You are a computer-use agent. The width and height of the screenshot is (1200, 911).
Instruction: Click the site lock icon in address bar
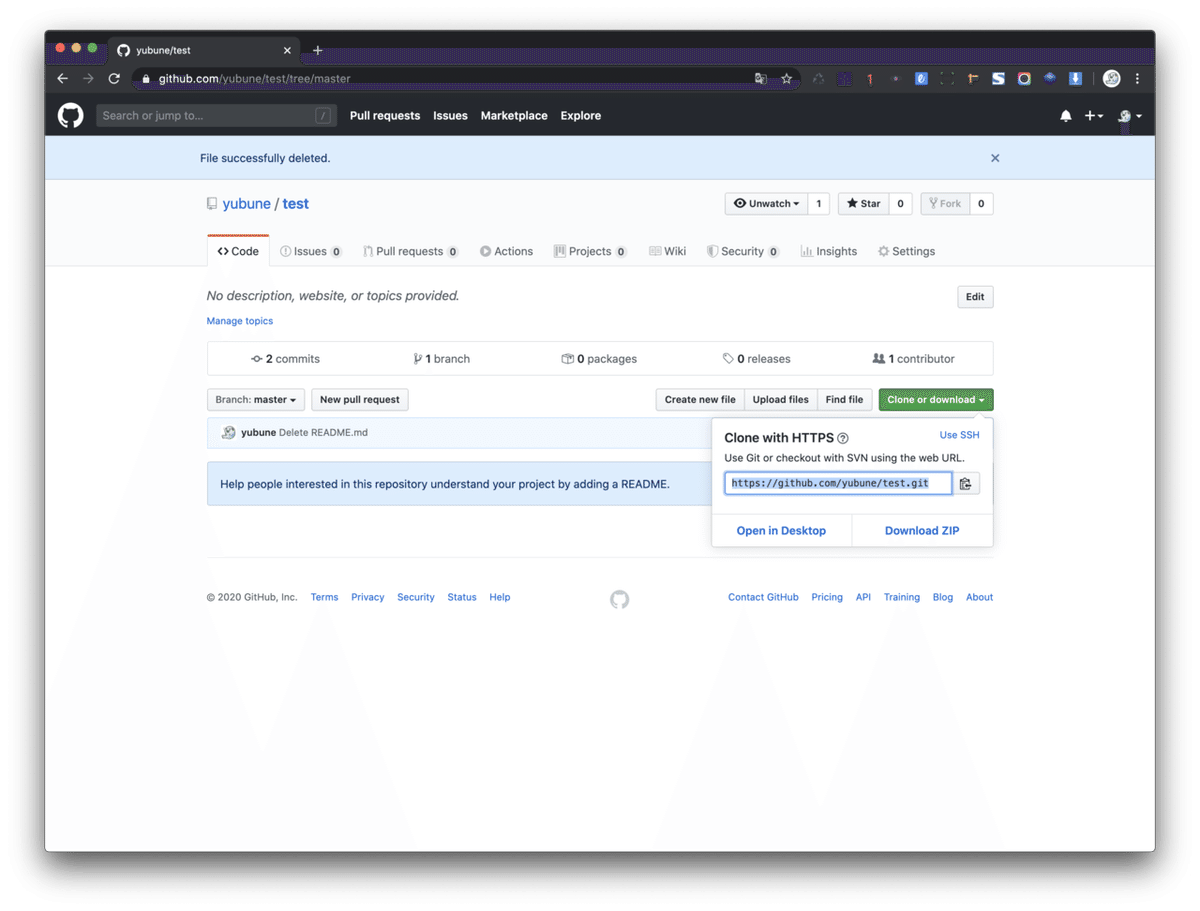[x=146, y=78]
